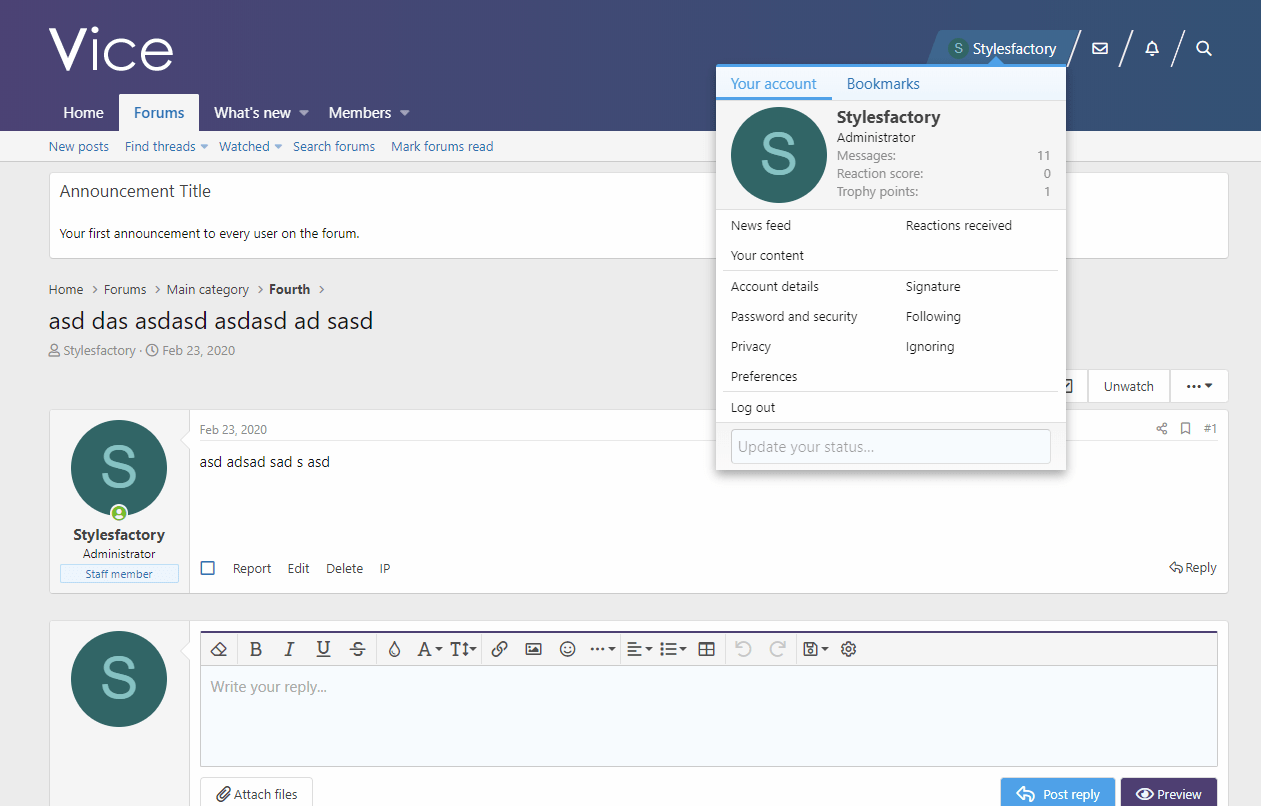Toggle italic text in editor
The width and height of the screenshot is (1261, 806).
pos(289,649)
